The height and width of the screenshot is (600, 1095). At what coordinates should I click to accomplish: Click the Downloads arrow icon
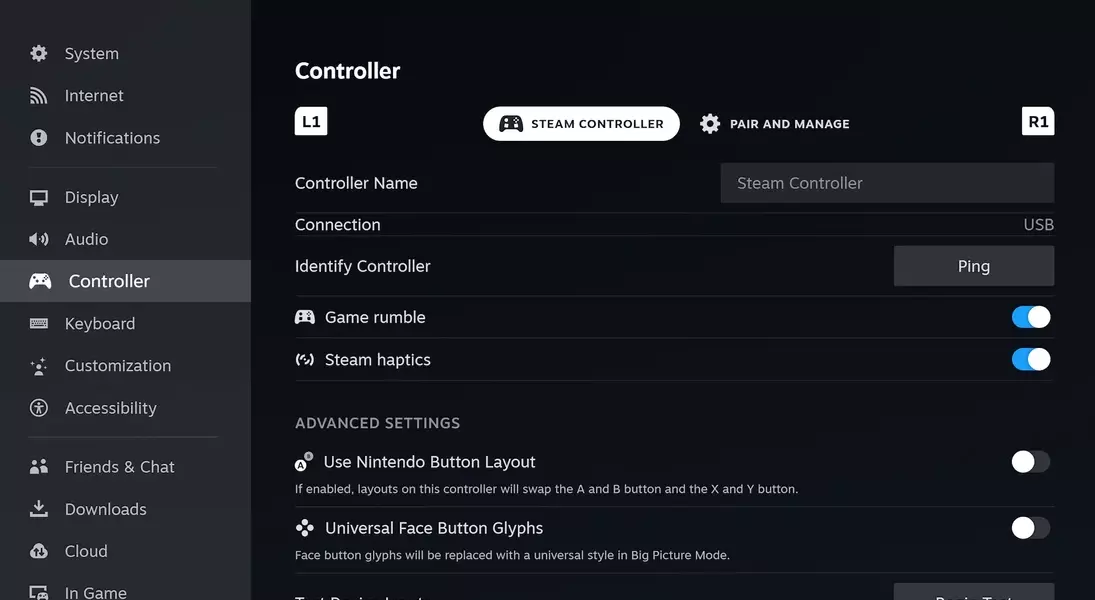click(x=39, y=509)
